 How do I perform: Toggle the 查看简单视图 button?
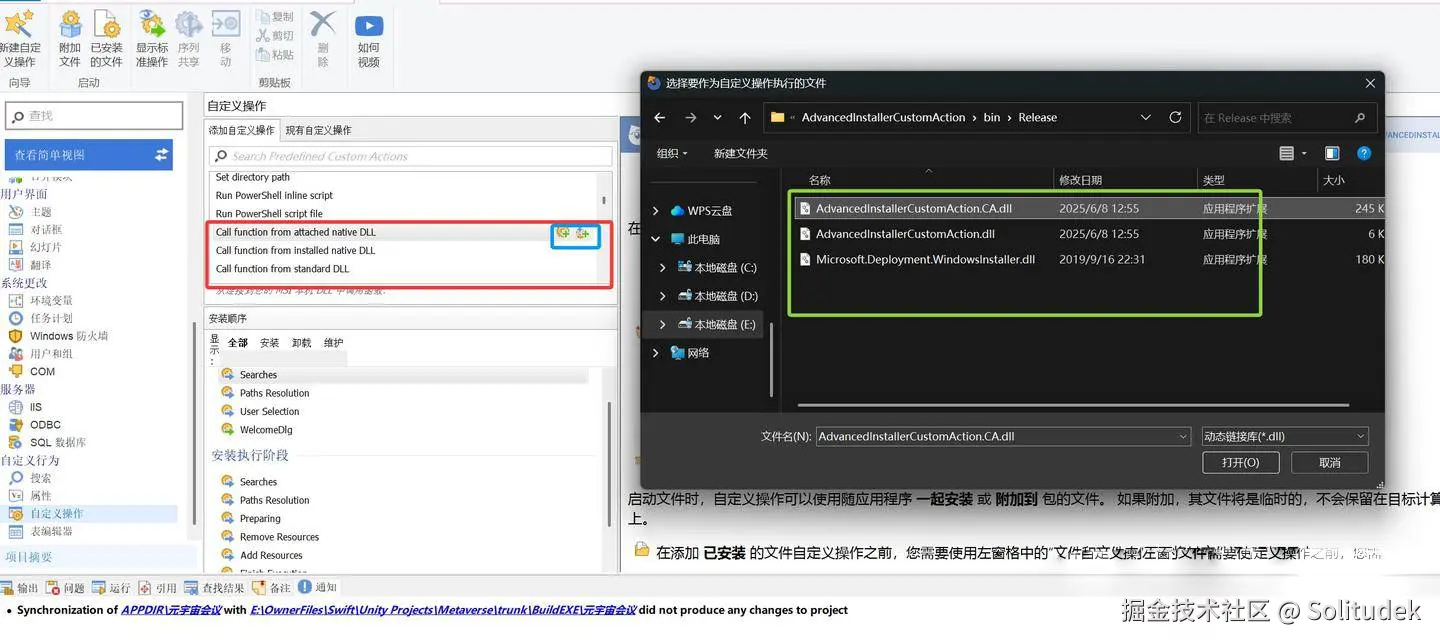(x=90, y=155)
